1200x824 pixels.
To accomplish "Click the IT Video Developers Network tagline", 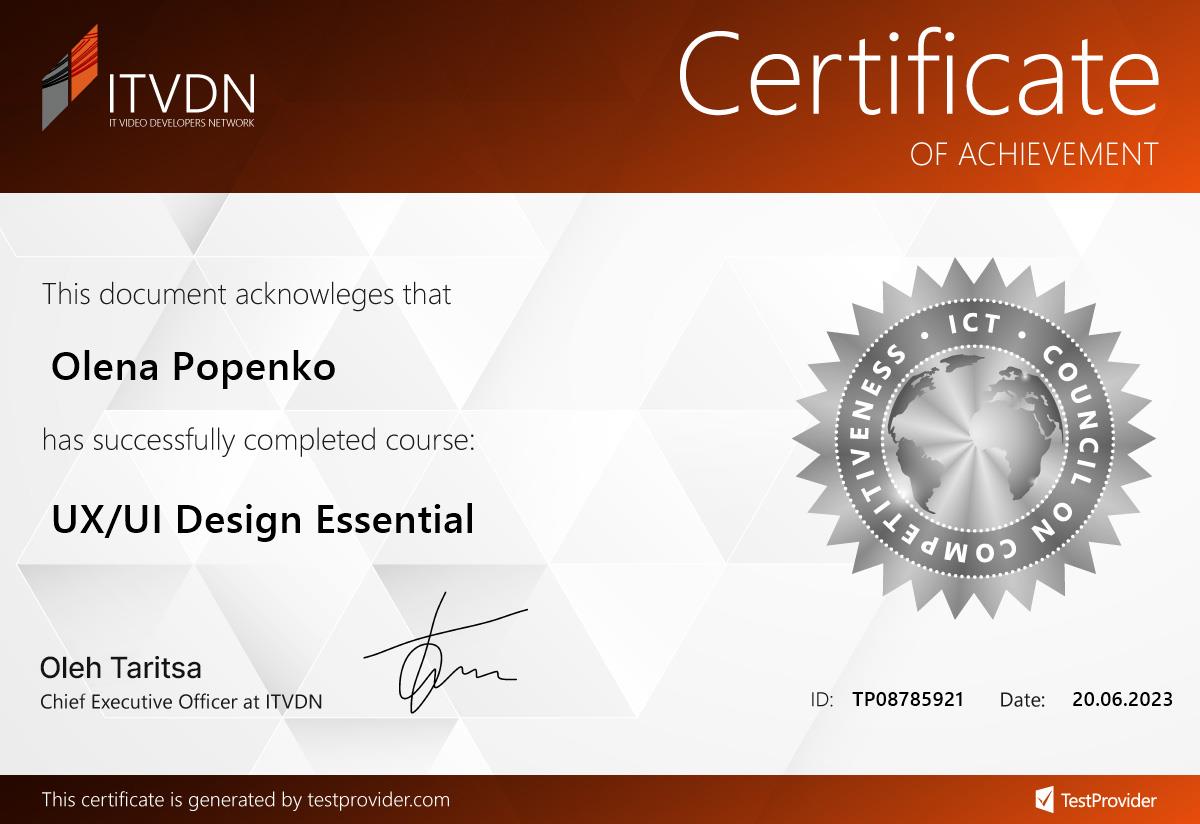I will pyautogui.click(x=181, y=123).
